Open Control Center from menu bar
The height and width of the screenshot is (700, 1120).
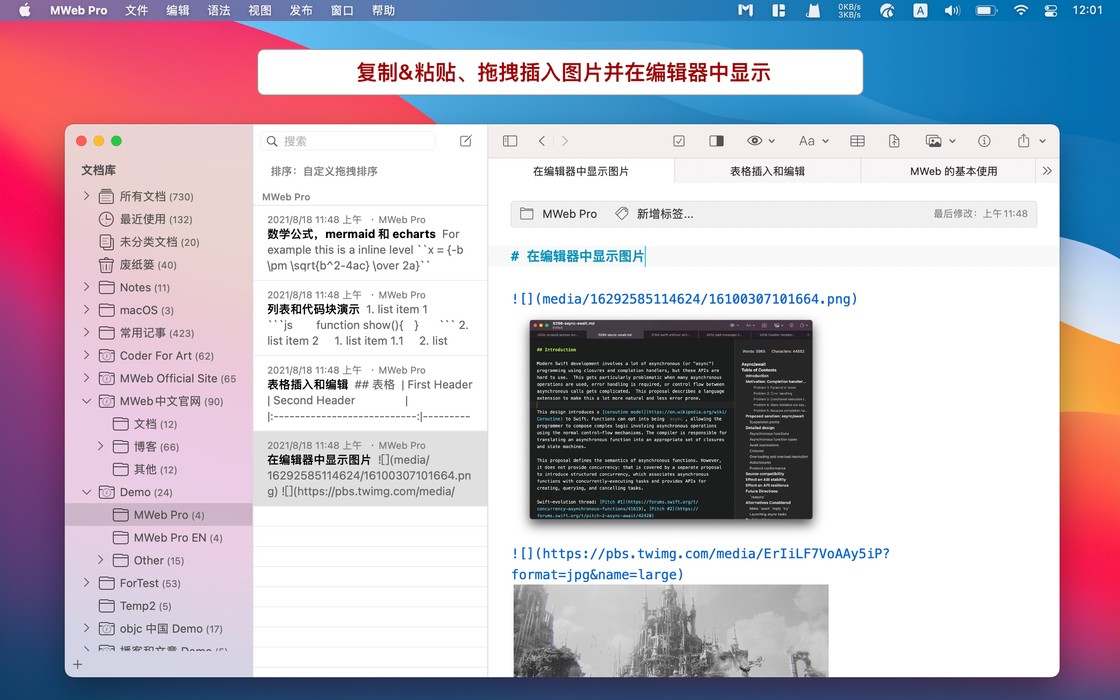click(x=1051, y=10)
